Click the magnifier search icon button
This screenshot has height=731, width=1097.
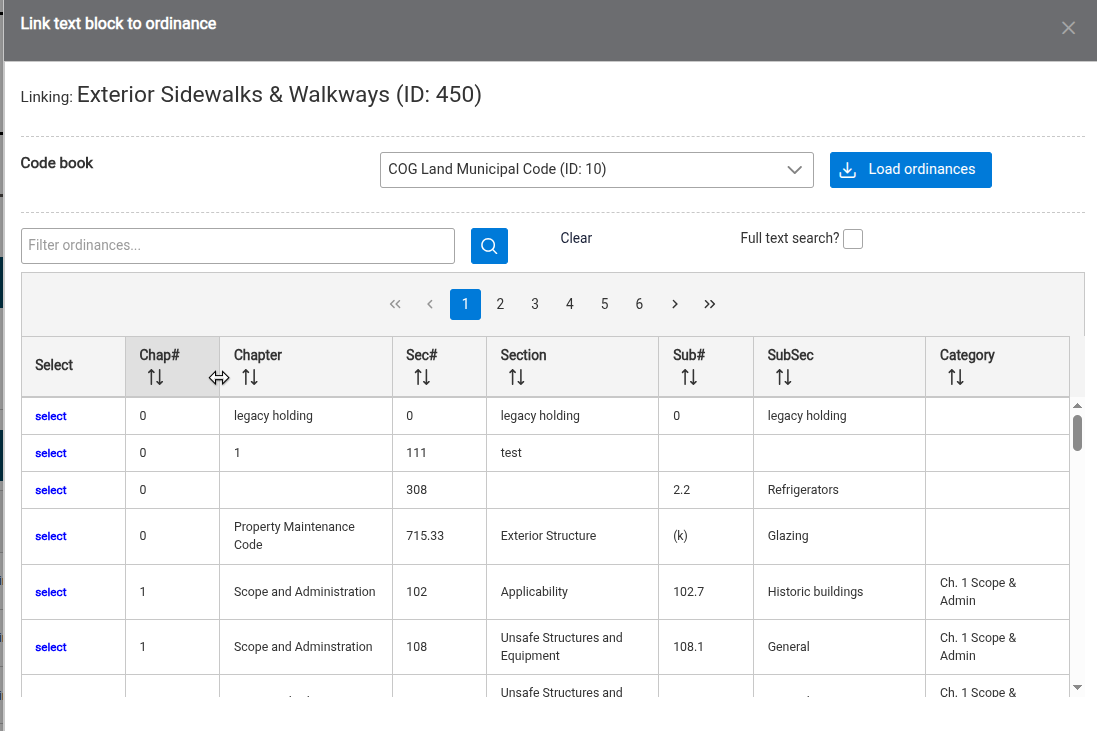(x=489, y=246)
